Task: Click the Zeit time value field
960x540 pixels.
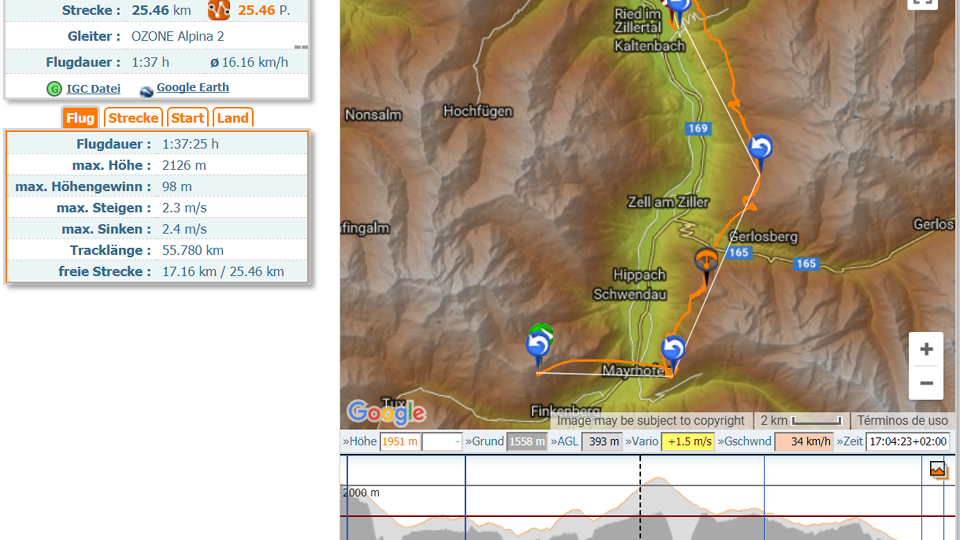Action: [x=908, y=441]
